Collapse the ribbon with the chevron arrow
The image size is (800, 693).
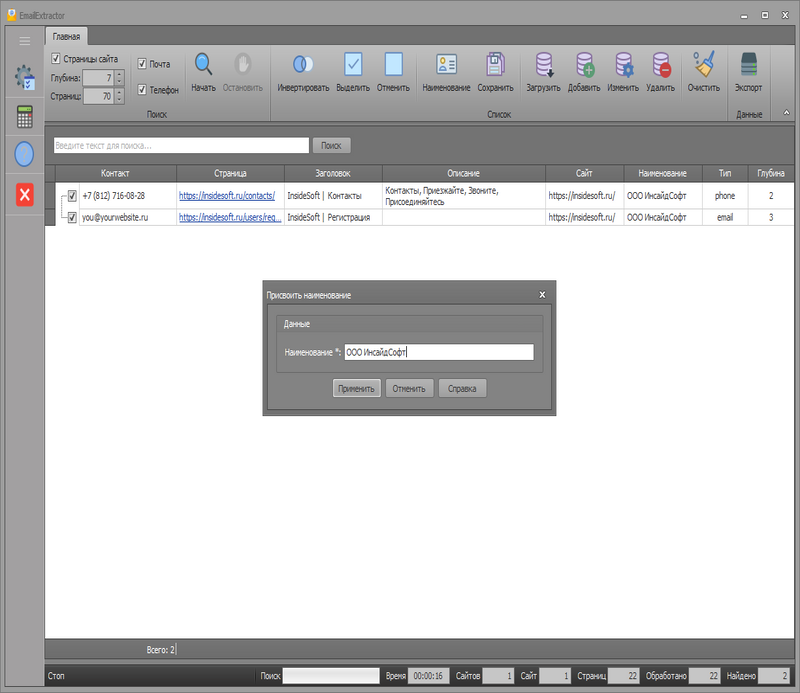[x=786, y=113]
